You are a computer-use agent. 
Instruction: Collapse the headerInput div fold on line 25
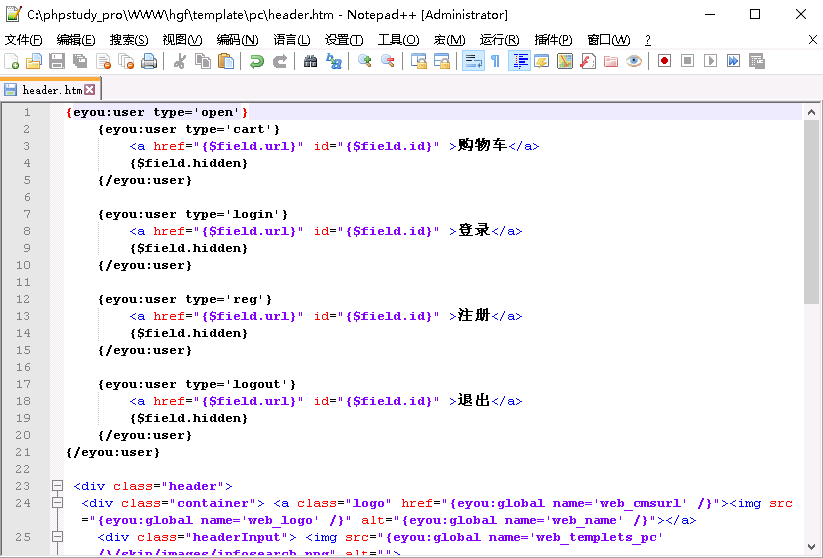pos(57,537)
